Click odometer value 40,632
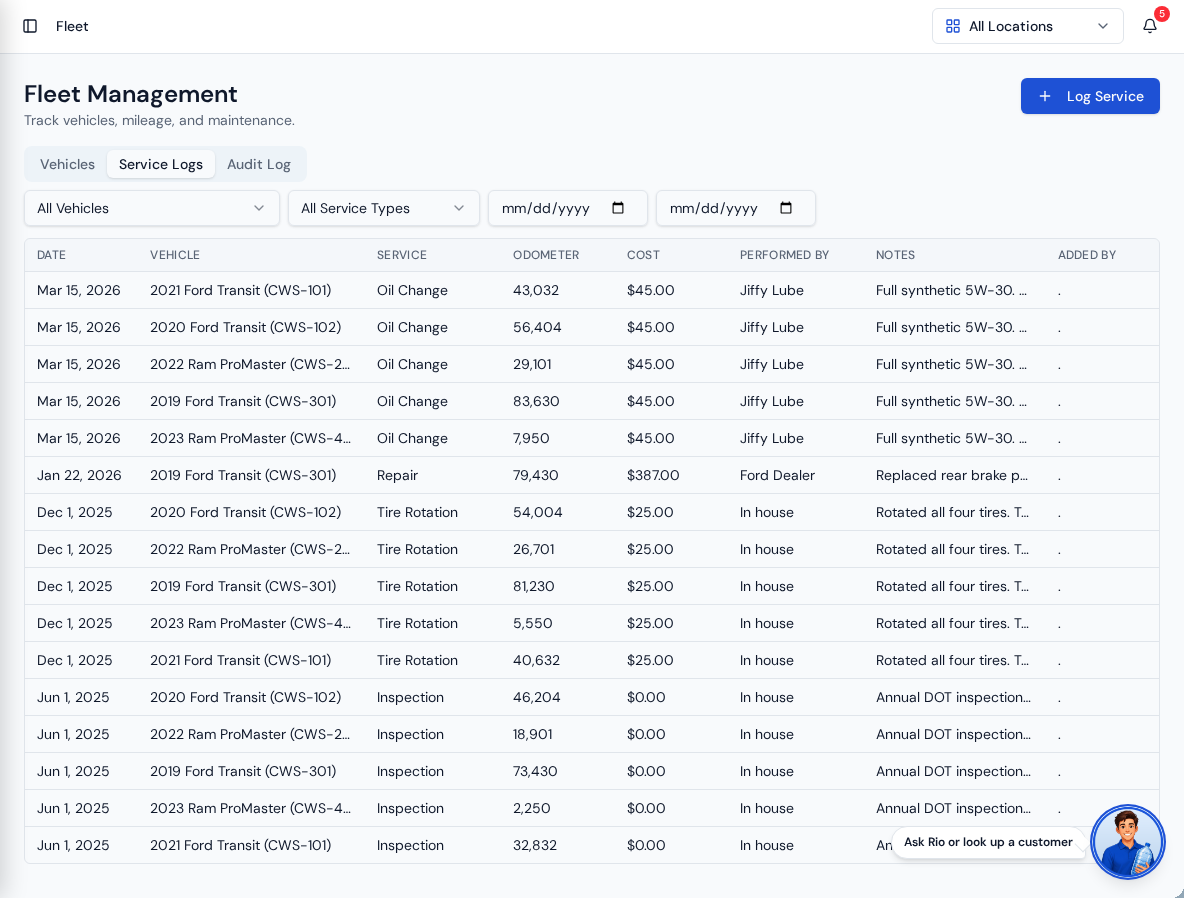 [x=536, y=660]
